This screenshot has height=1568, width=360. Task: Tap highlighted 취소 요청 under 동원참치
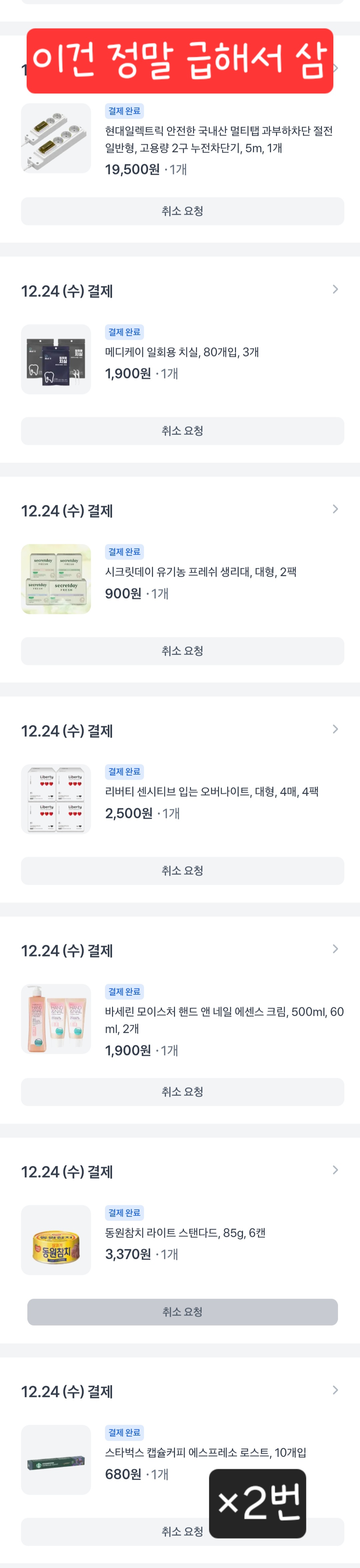click(182, 1312)
